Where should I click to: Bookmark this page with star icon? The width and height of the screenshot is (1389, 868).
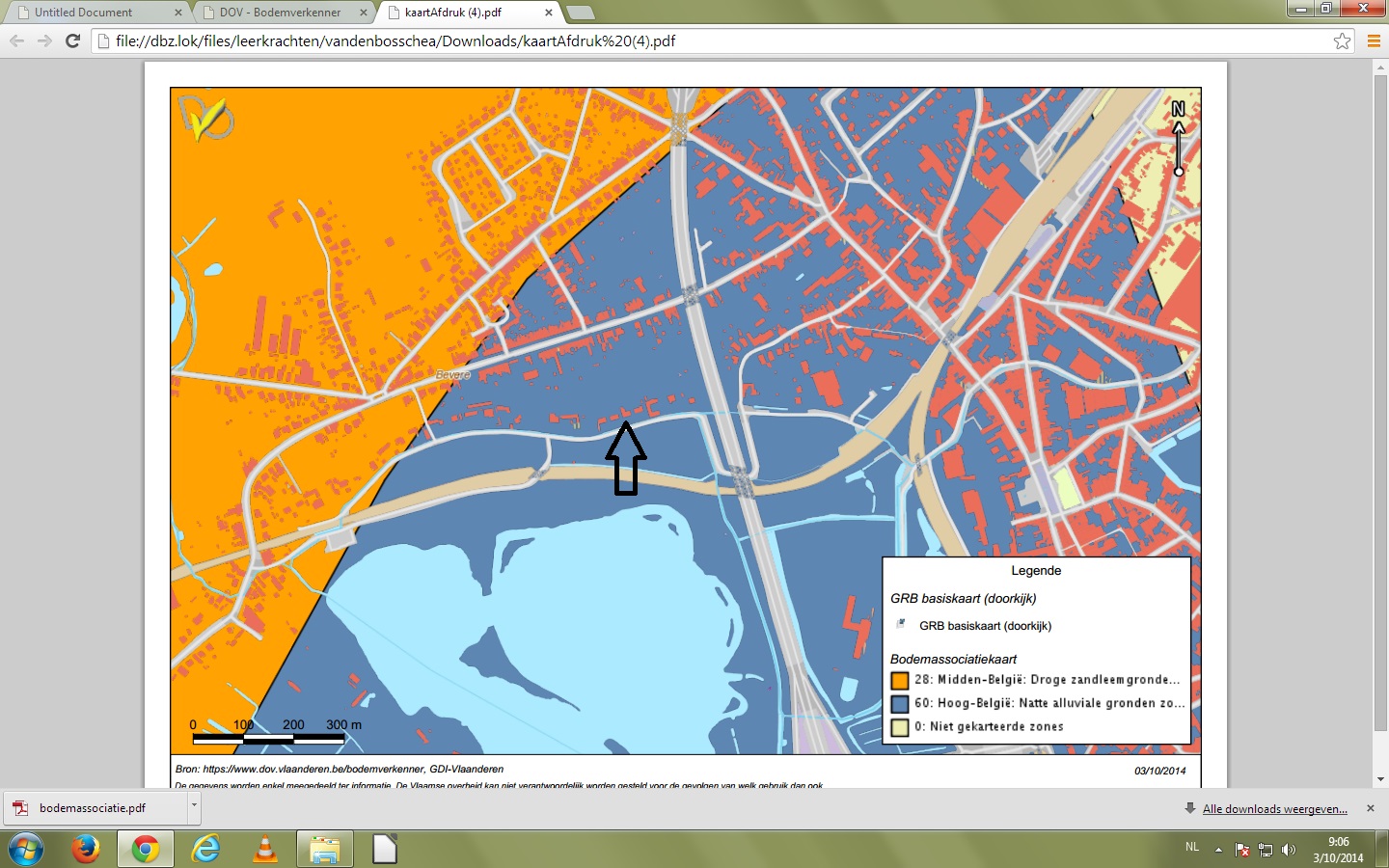[1342, 41]
